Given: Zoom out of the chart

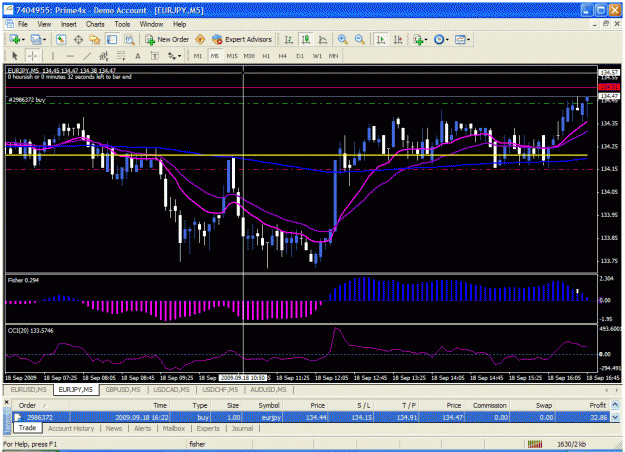Looking at the screenshot, I should [x=359, y=39].
